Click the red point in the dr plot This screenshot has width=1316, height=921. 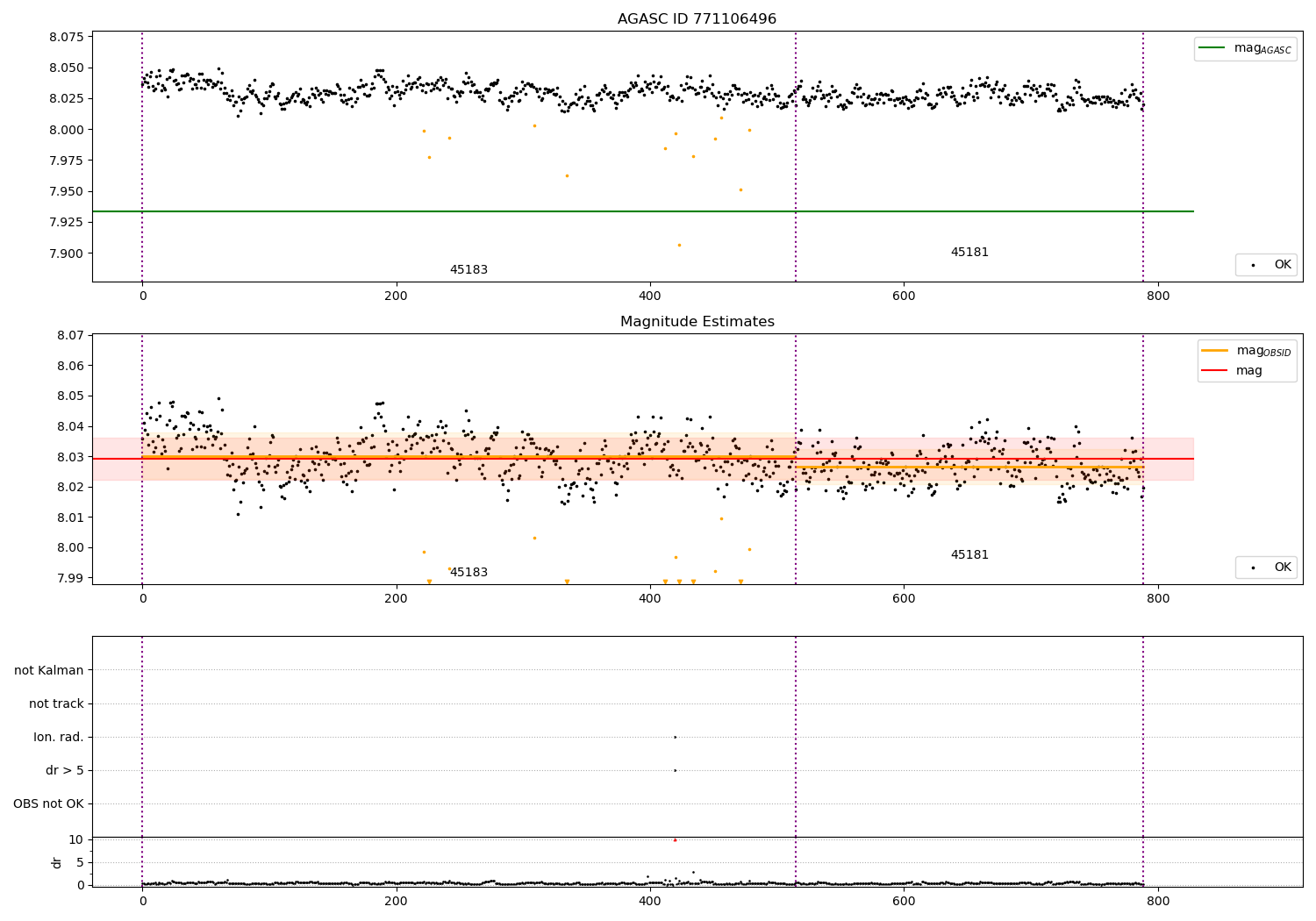(675, 840)
